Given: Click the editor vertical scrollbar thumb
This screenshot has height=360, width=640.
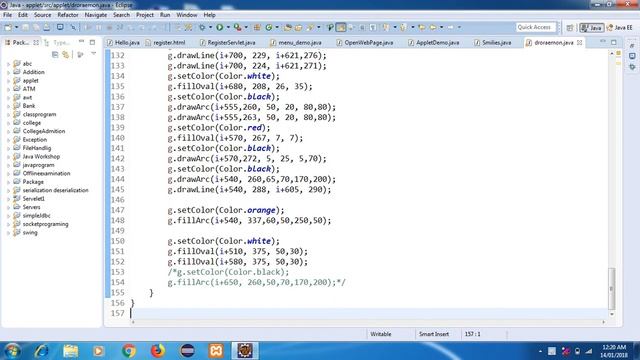Looking at the screenshot, I should [x=611, y=288].
